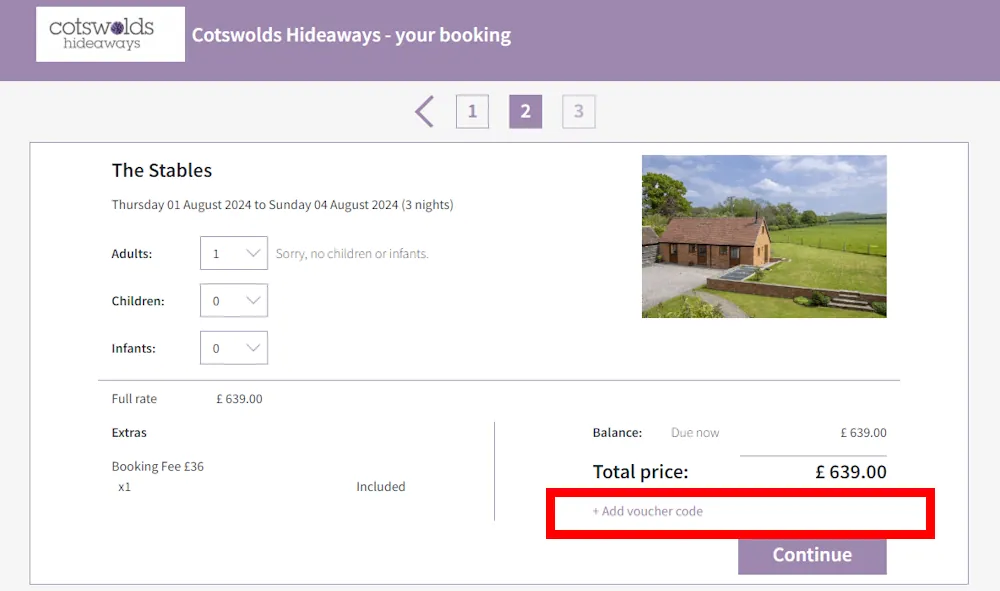1000x591 pixels.
Task: Select the Total price amount
Action: click(x=850, y=471)
